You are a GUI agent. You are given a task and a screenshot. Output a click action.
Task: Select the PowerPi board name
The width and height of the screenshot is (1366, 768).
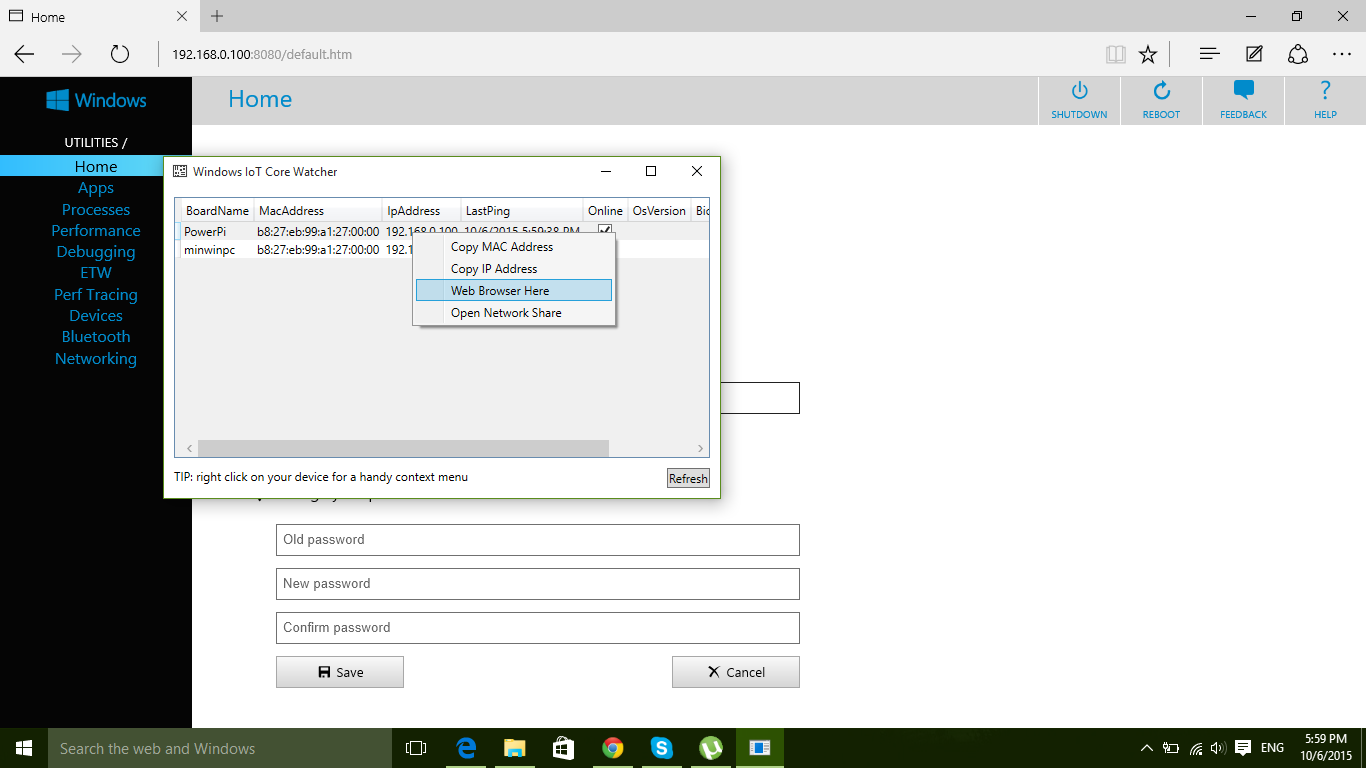[205, 231]
